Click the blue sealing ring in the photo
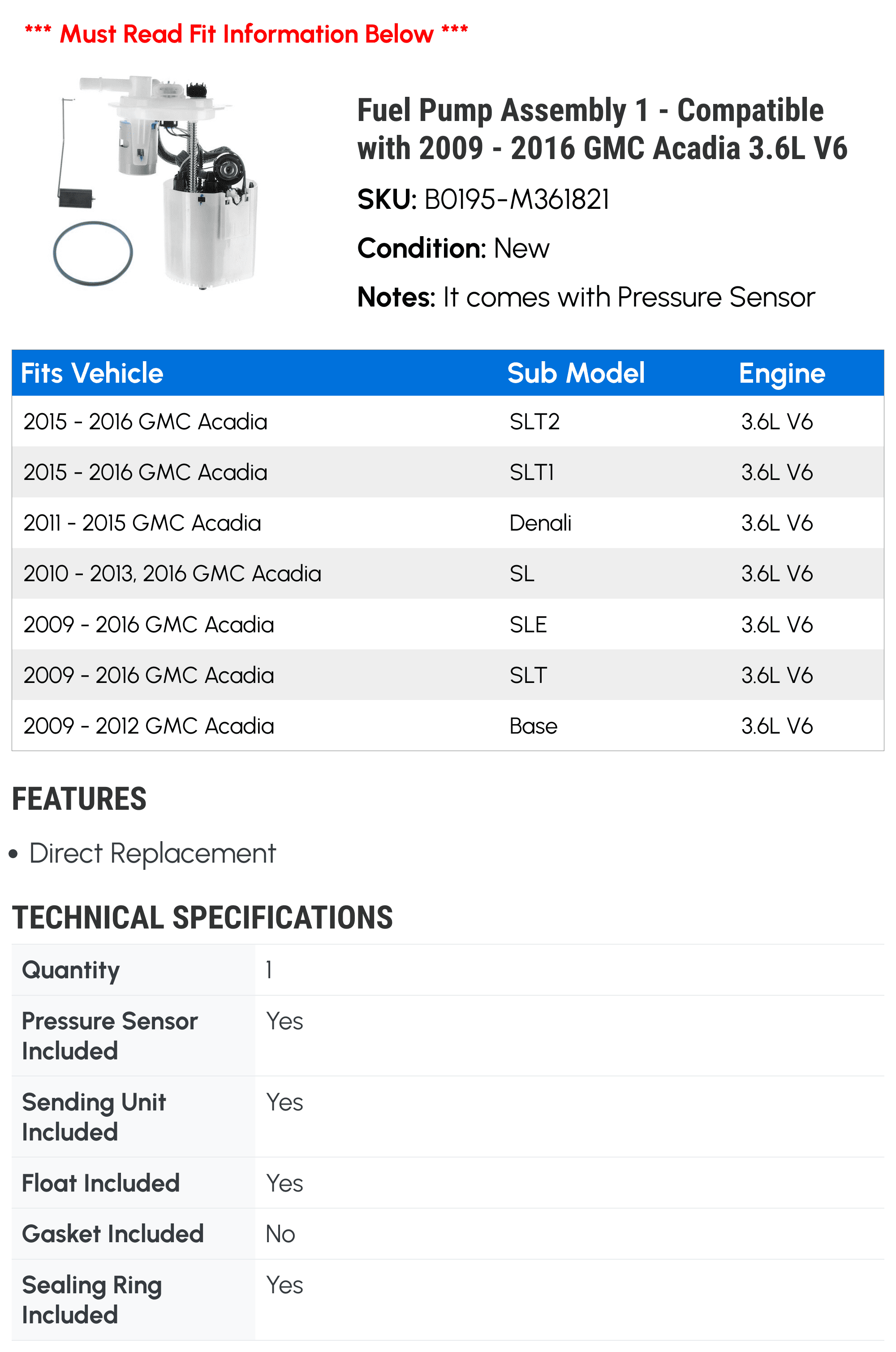This screenshot has width=896, height=1352. [93, 253]
